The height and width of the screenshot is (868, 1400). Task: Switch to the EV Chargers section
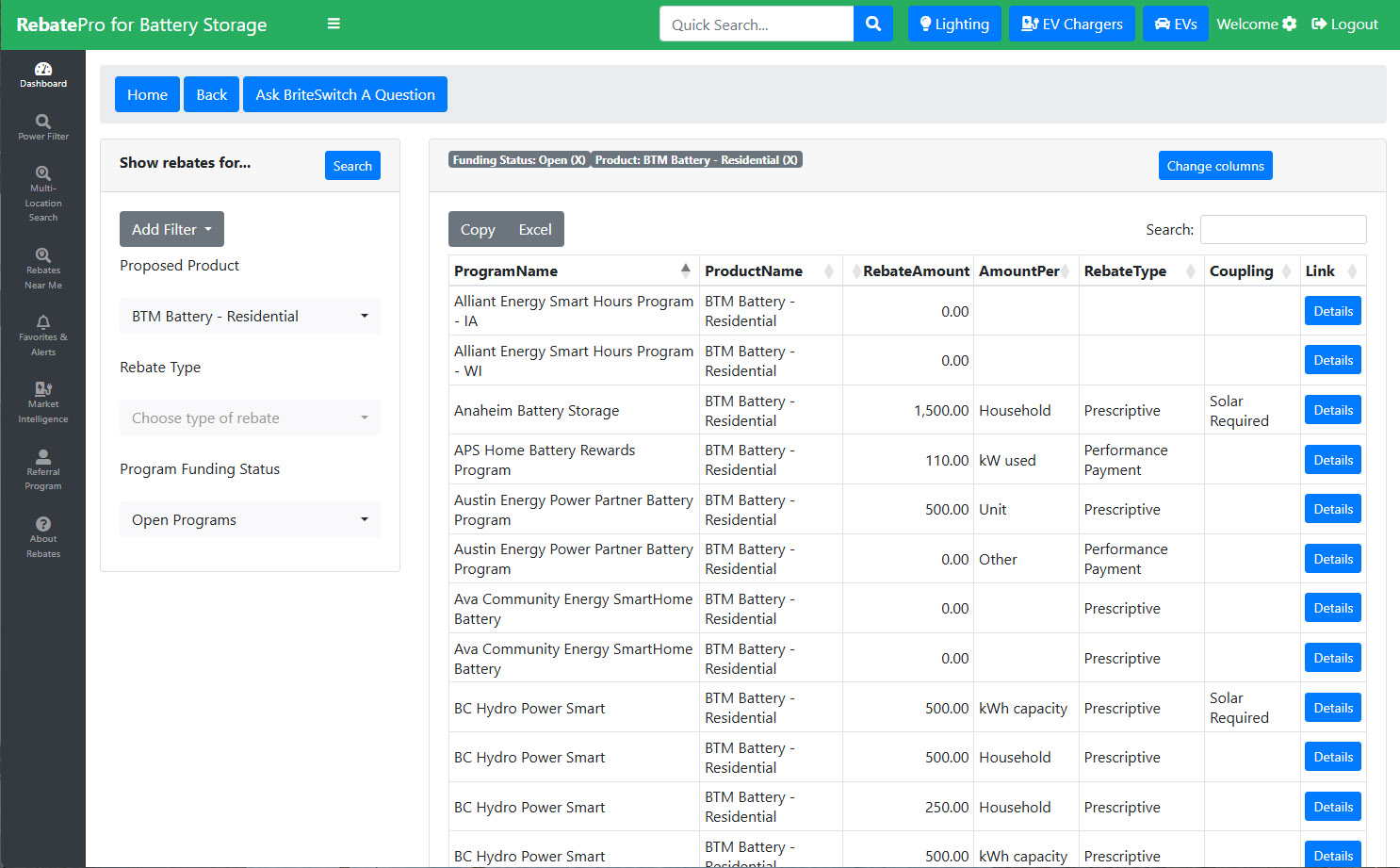click(x=1072, y=25)
